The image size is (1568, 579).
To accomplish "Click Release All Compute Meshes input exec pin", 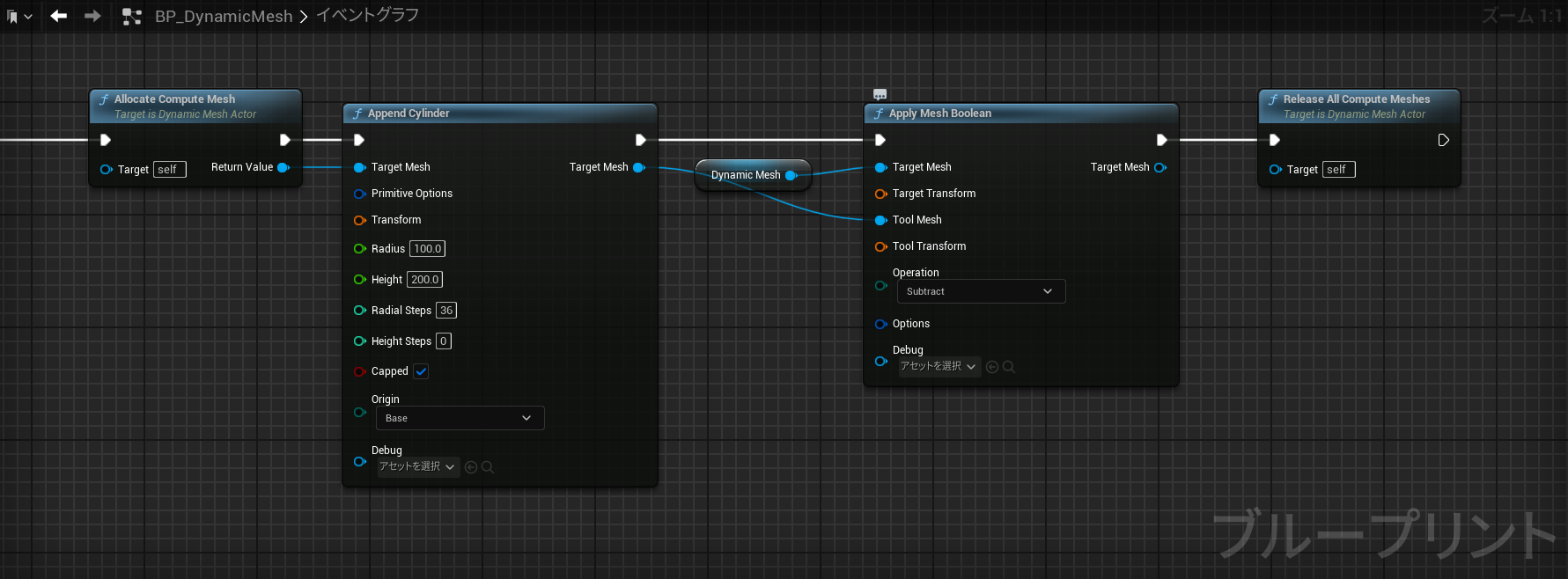I will (x=1275, y=140).
